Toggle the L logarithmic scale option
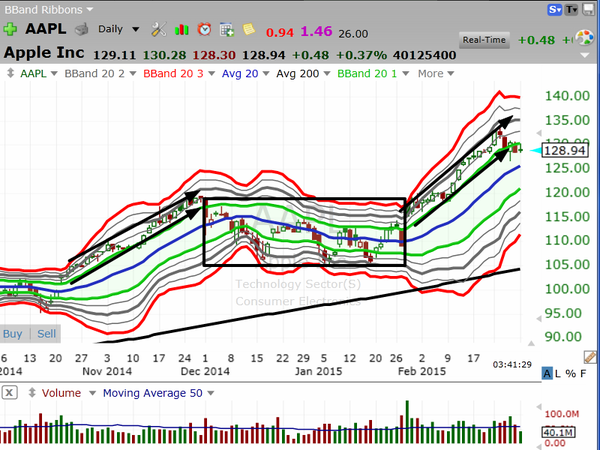Viewport: 600px width, 450px height. point(558,373)
